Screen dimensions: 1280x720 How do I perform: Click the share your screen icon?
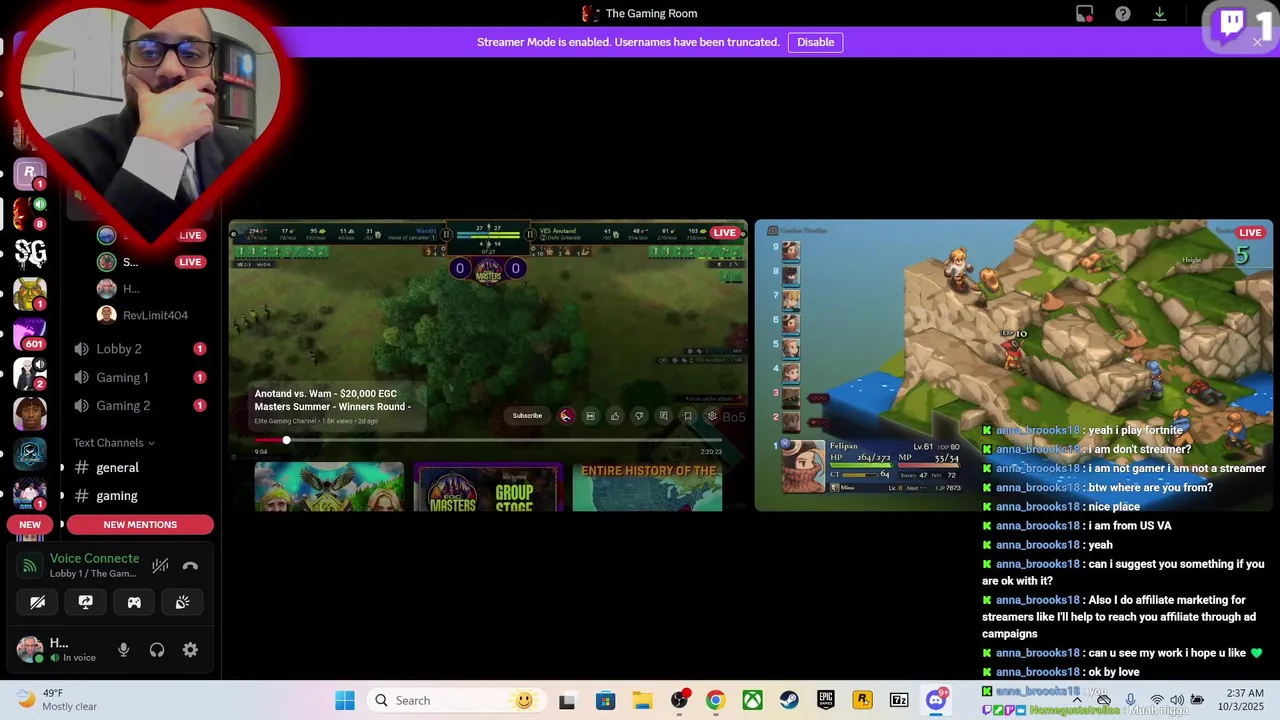[x=86, y=602]
